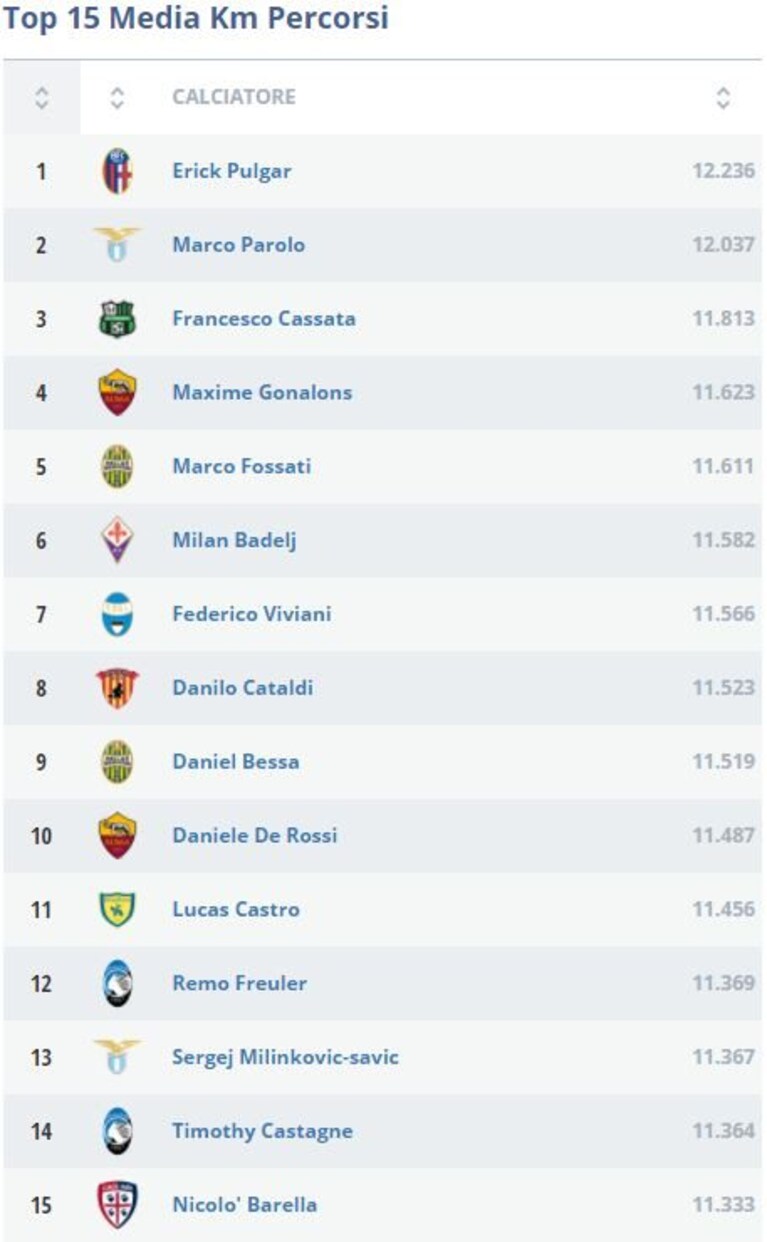Click the Hellas Verona crest beside Daniel Bessa
Image resolution: width=767 pixels, height=1242 pixels.
[117, 762]
